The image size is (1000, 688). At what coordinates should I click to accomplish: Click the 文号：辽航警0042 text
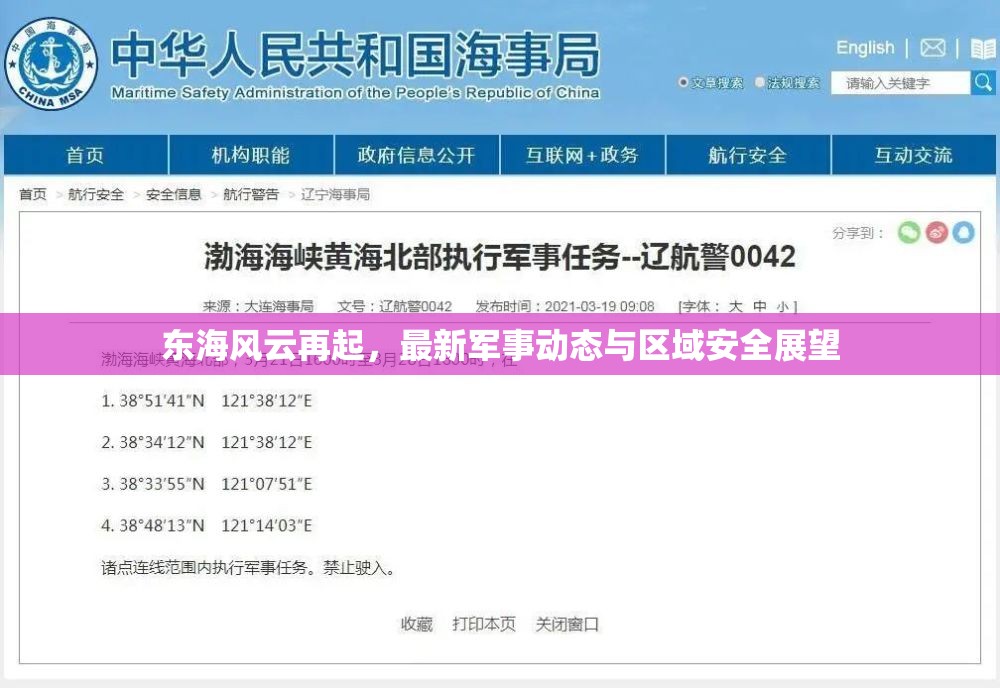tap(395, 307)
